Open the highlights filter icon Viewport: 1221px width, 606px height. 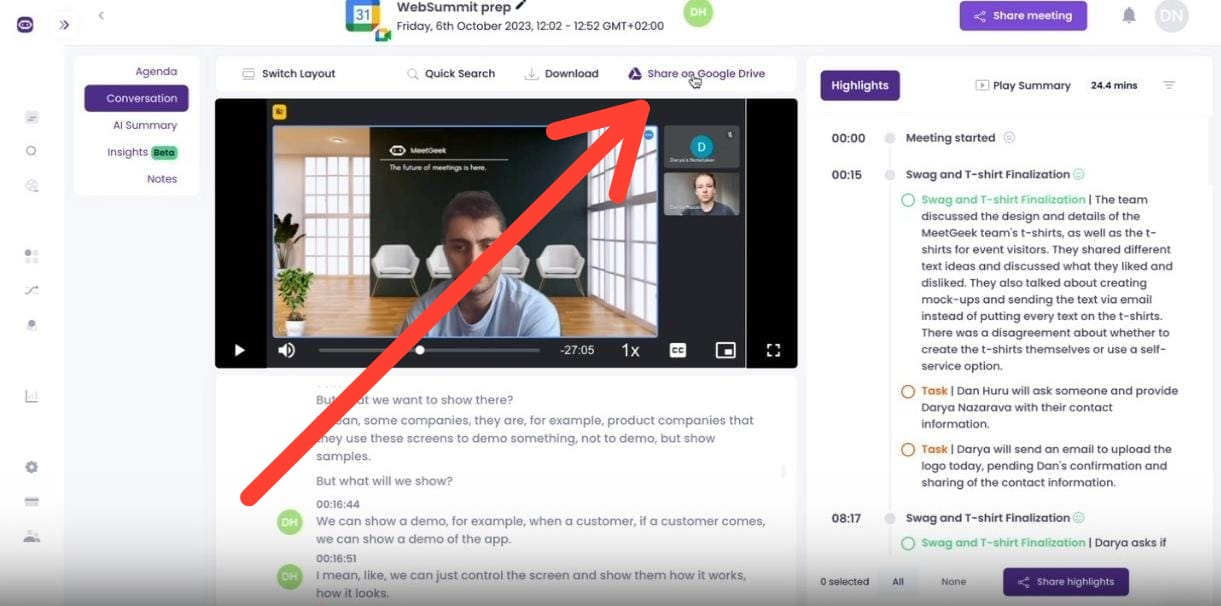coord(1169,86)
